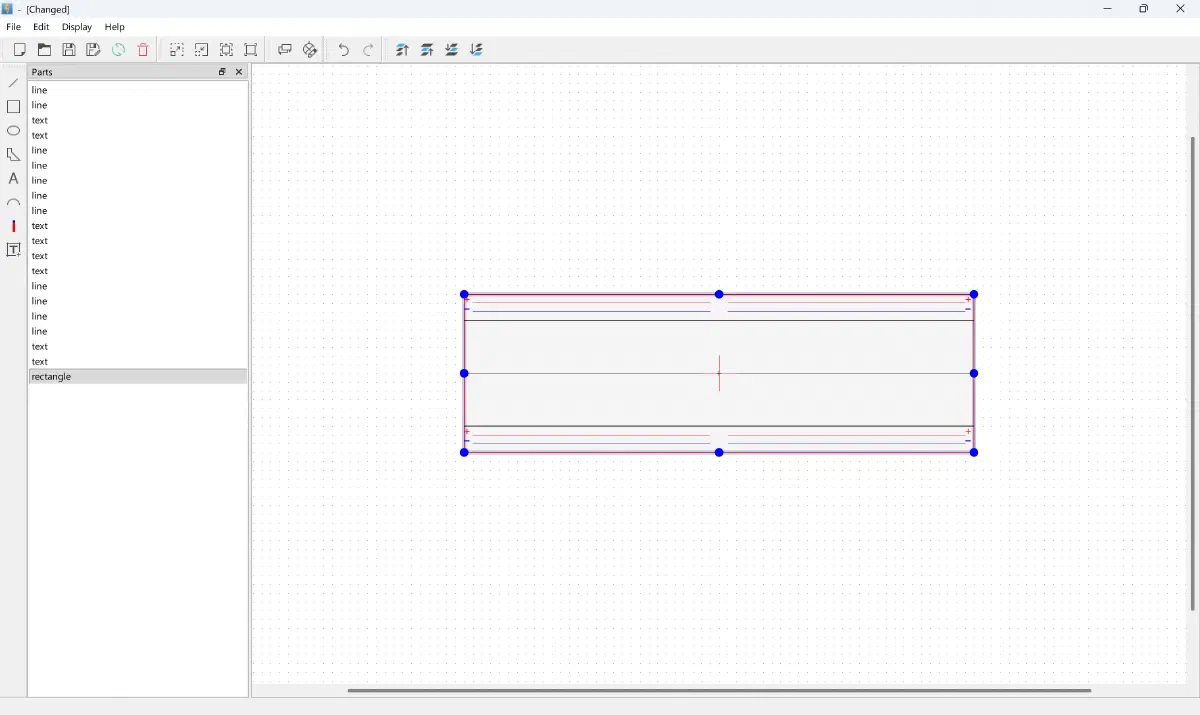
Task: Click the Save As floppy-with-pencil icon
Action: [x=93, y=50]
